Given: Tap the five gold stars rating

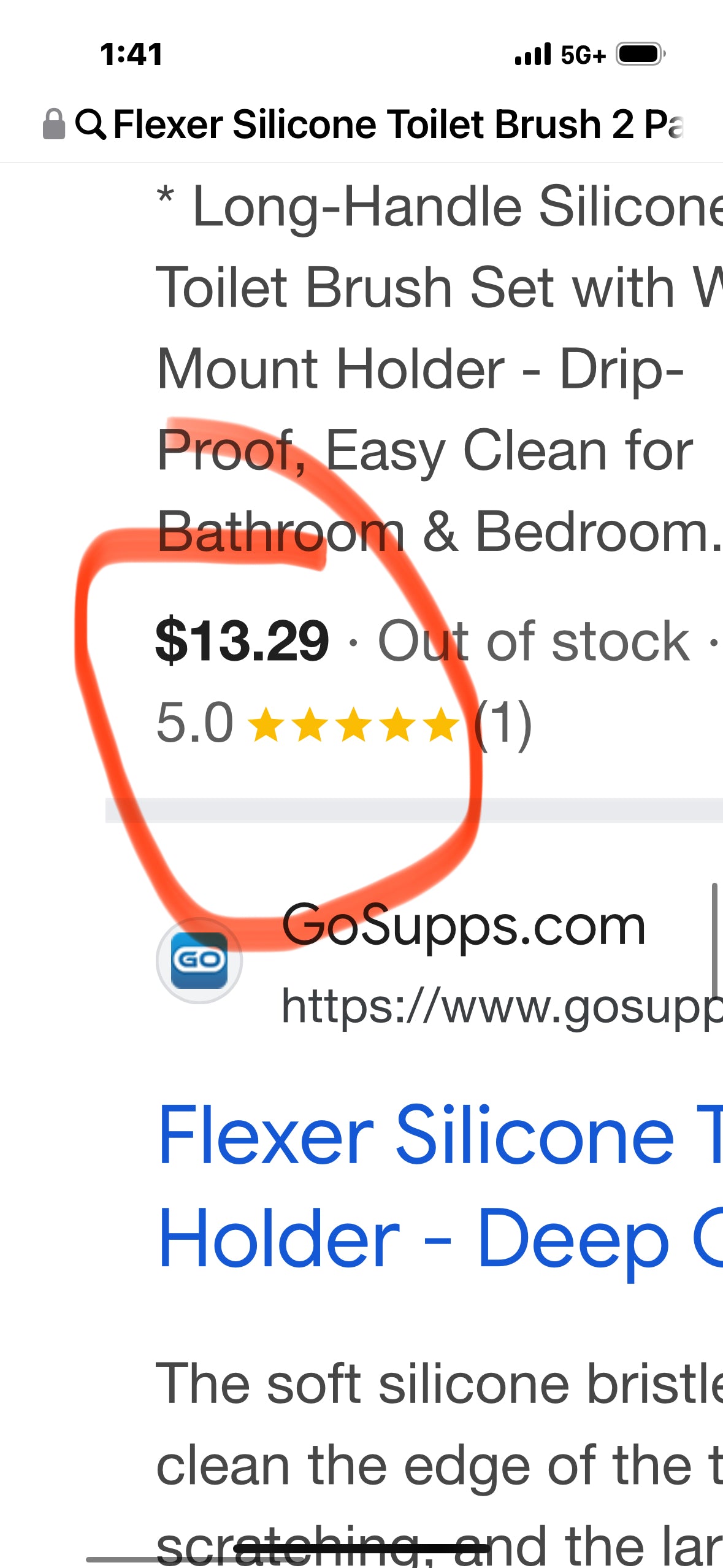Looking at the screenshot, I should point(353,724).
